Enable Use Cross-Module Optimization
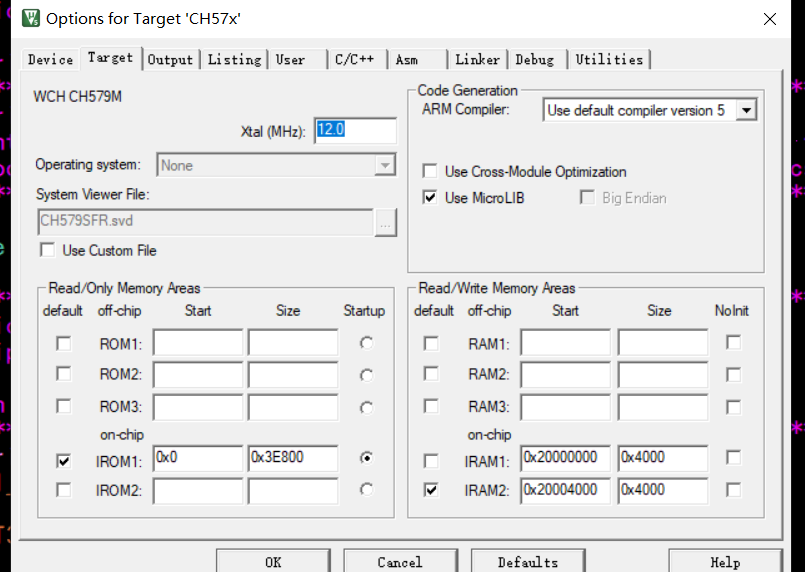 (430, 171)
